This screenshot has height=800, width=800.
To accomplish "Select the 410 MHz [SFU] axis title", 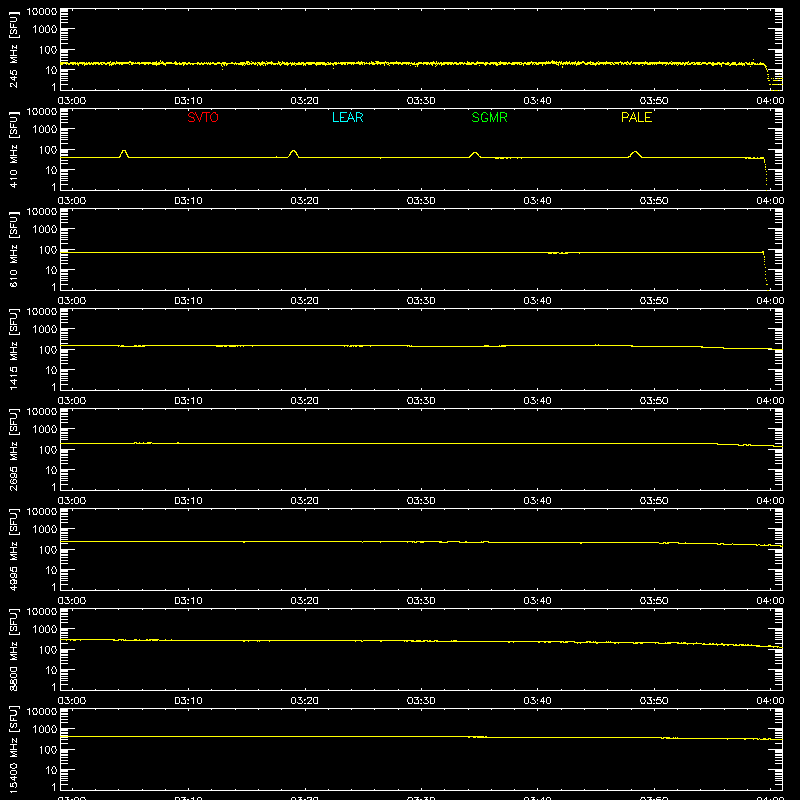I will coord(13,149).
